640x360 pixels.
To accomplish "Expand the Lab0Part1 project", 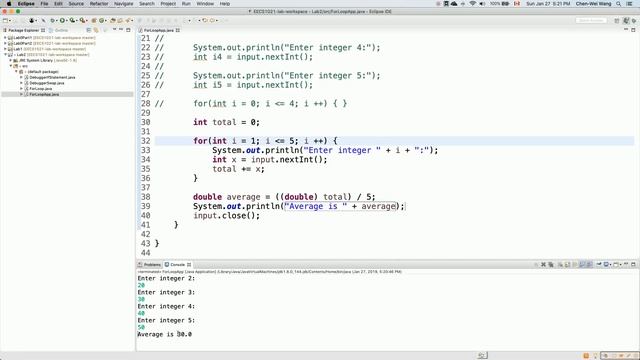I will tap(5, 38).
